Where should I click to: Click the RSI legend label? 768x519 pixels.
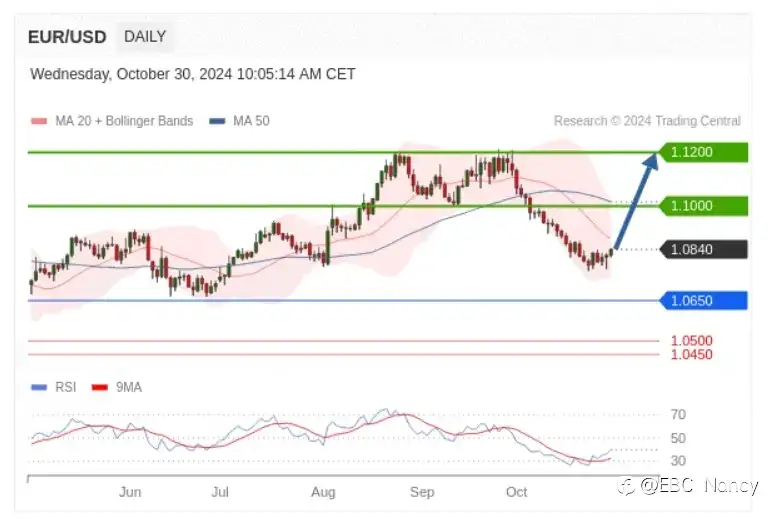[66, 387]
